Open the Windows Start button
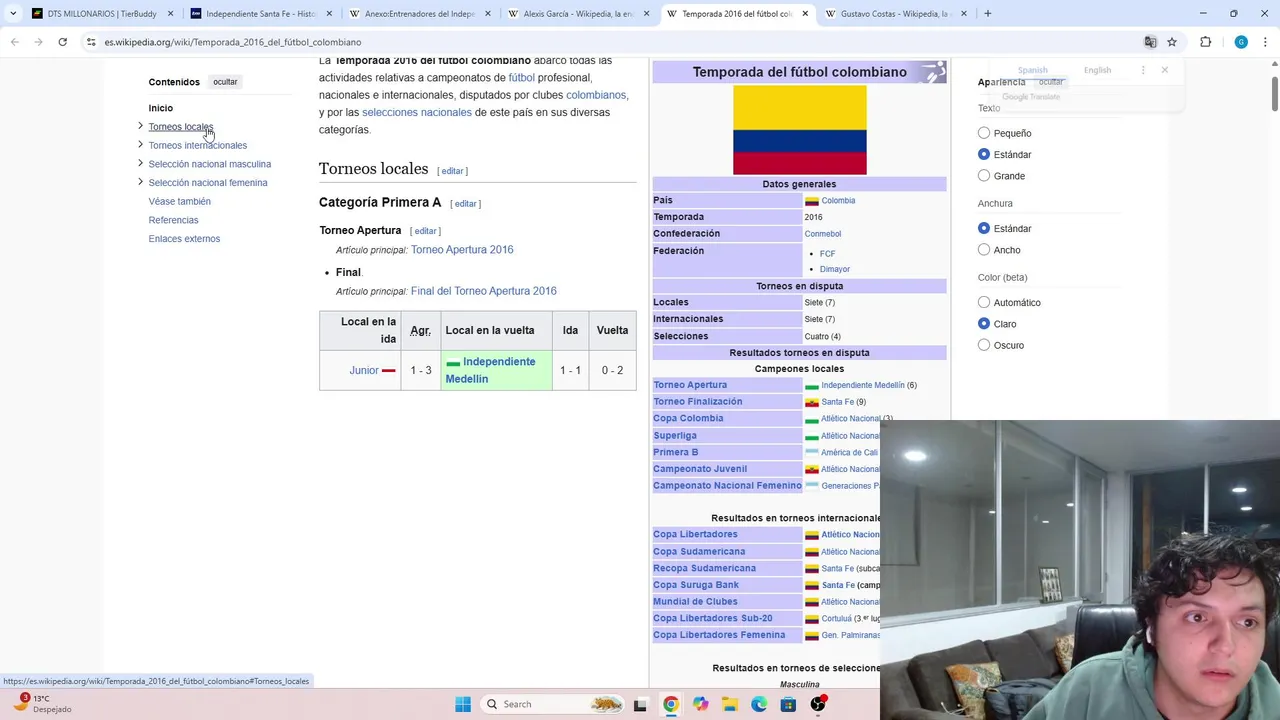 [463, 704]
